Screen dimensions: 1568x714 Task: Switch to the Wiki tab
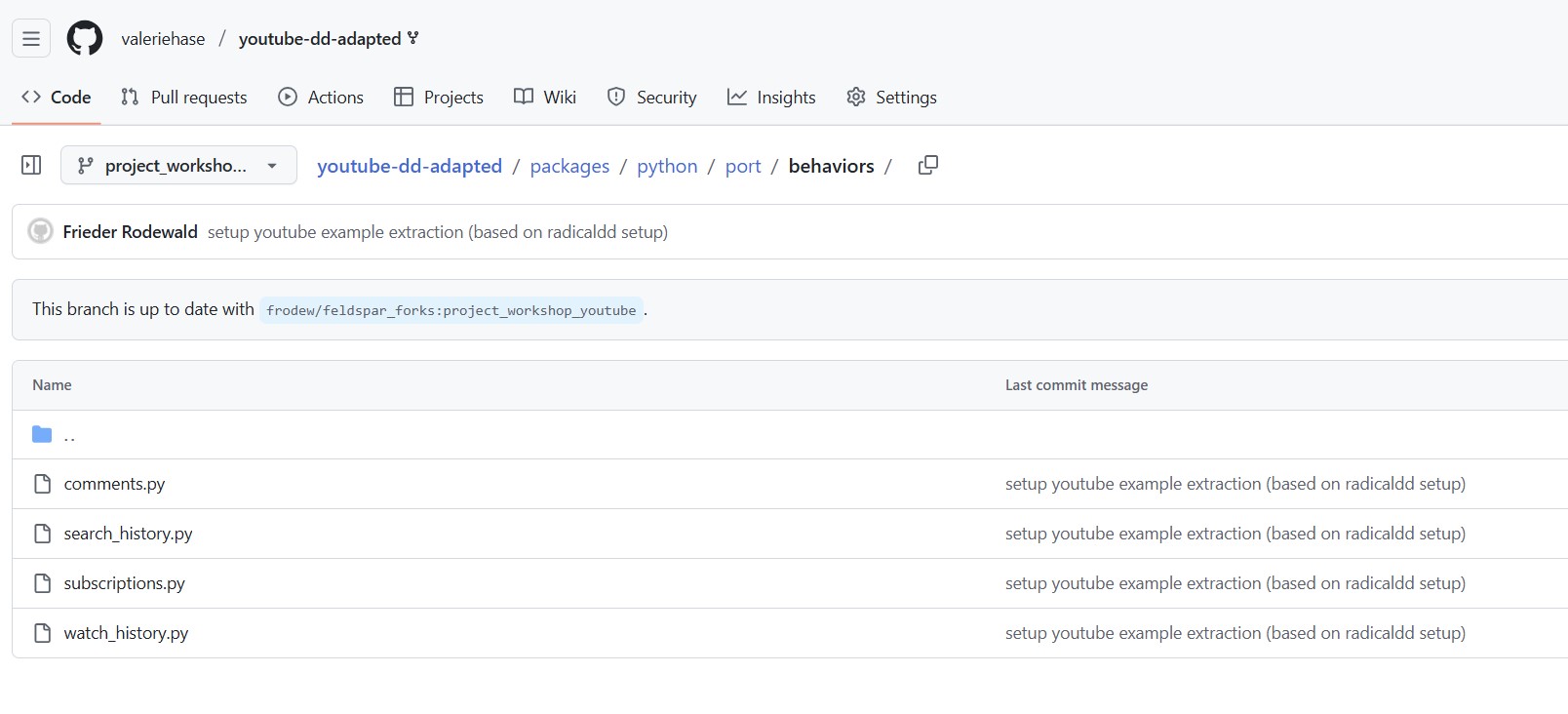545,98
